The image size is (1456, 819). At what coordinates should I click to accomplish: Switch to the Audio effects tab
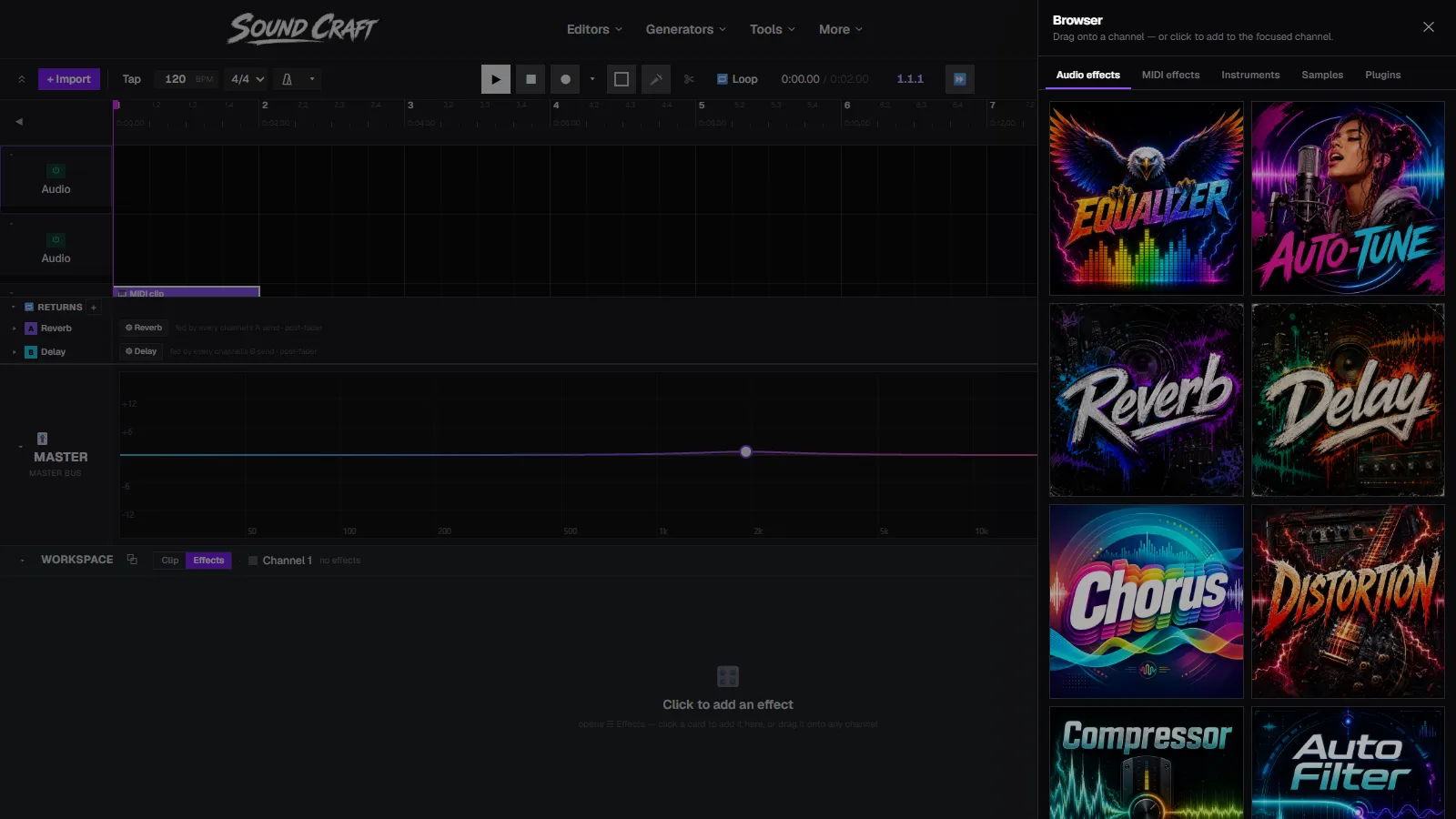[x=1088, y=75]
